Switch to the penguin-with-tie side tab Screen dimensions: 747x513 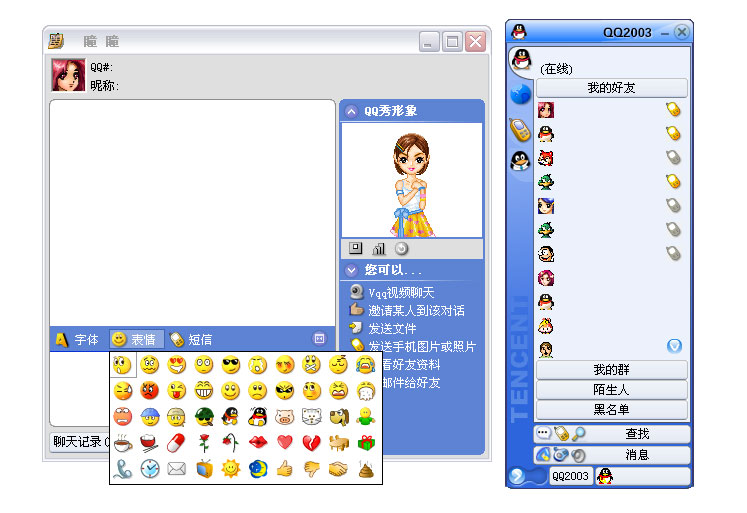(520, 161)
